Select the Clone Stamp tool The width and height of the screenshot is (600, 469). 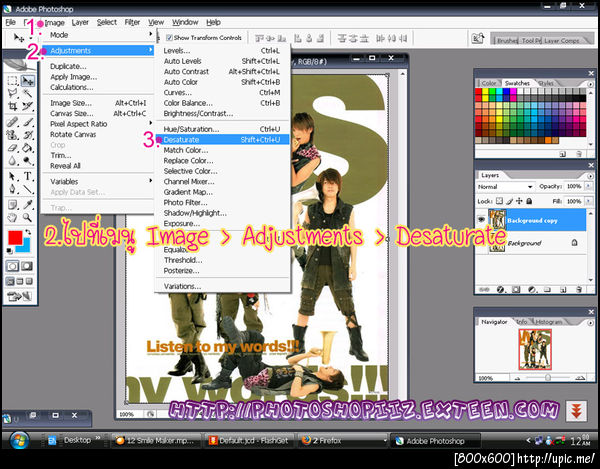(x=13, y=135)
